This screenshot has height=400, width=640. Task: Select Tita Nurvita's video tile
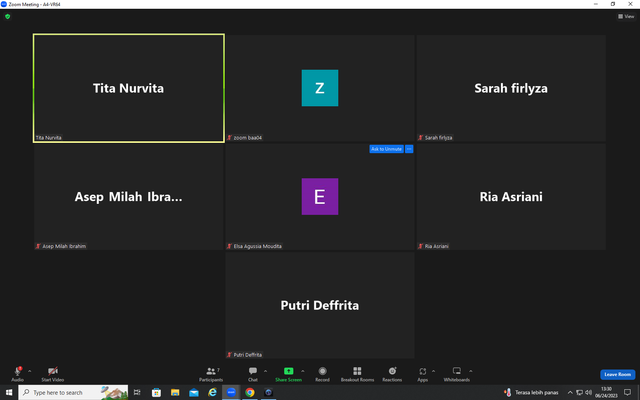129,88
